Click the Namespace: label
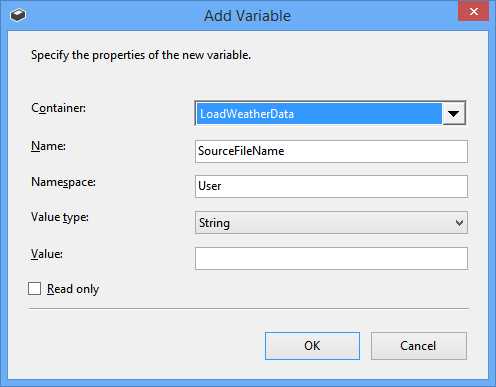This screenshot has width=496, height=387. coord(63,182)
